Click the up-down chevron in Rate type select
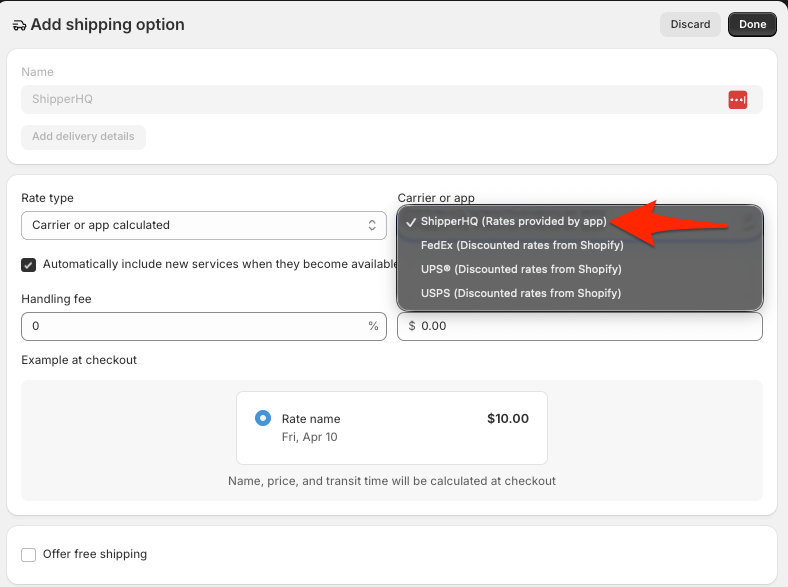Viewport: 788px width, 587px height. [x=372, y=226]
